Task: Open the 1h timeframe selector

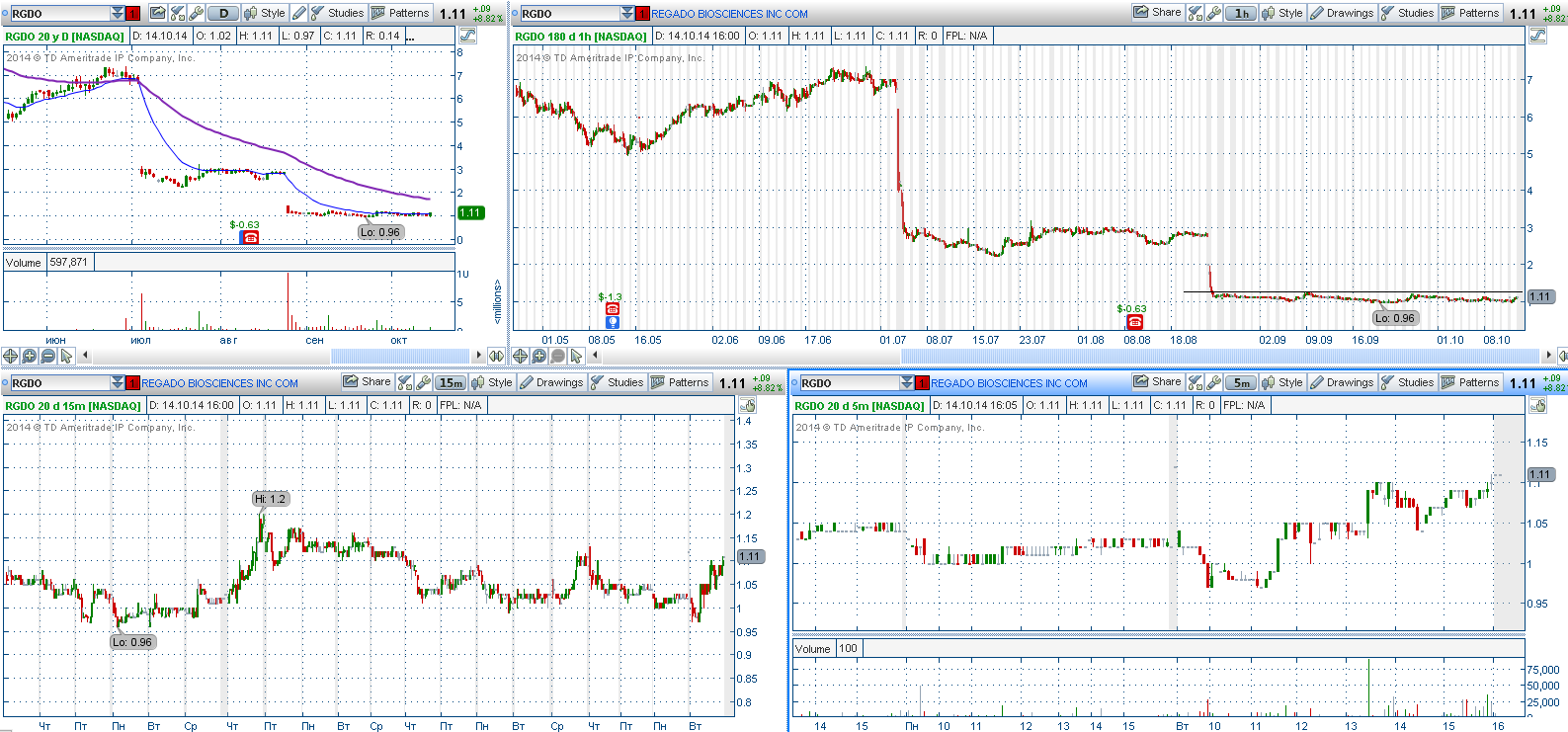Action: tap(1242, 13)
